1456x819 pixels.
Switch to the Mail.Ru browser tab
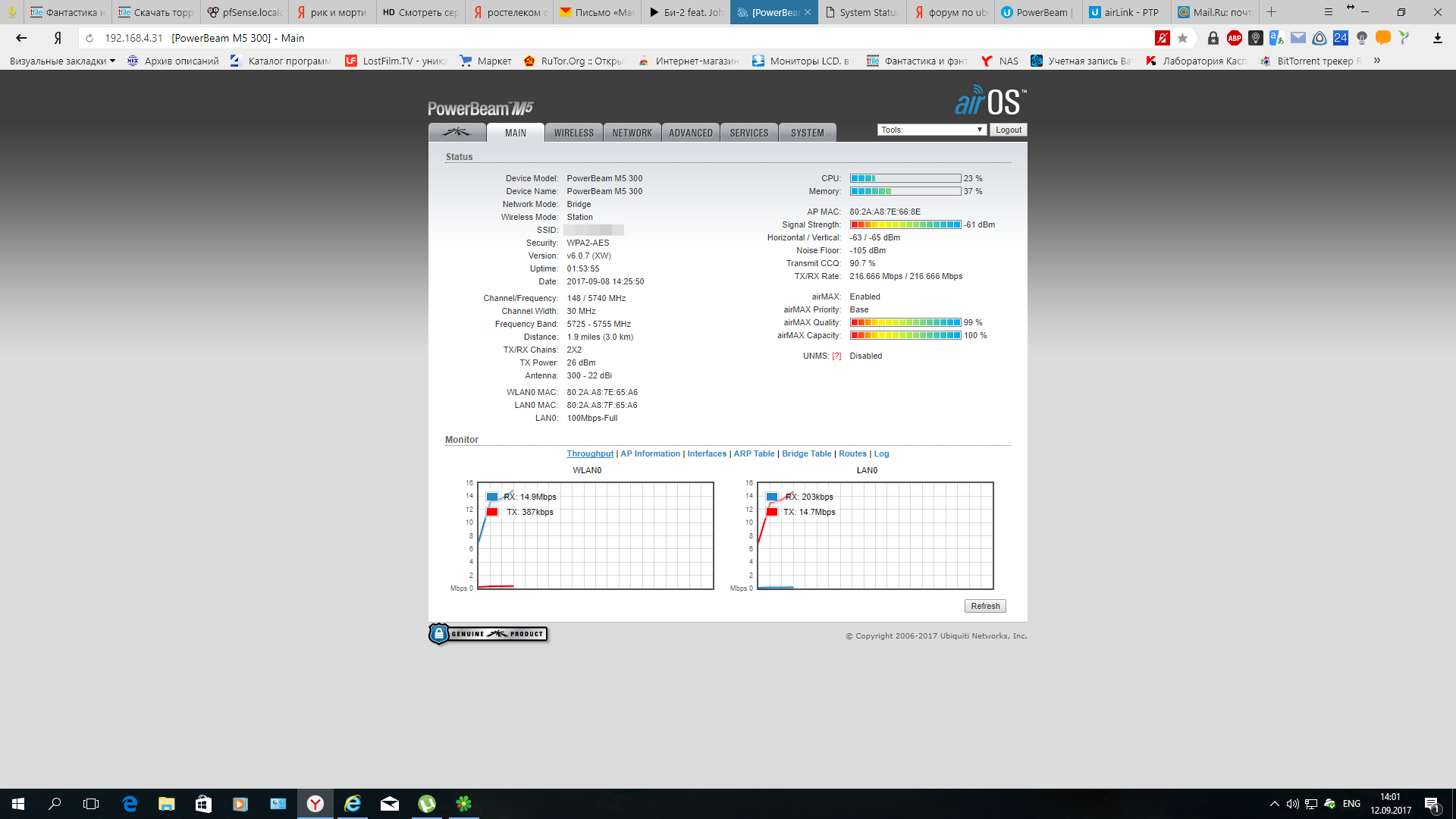(x=1214, y=12)
